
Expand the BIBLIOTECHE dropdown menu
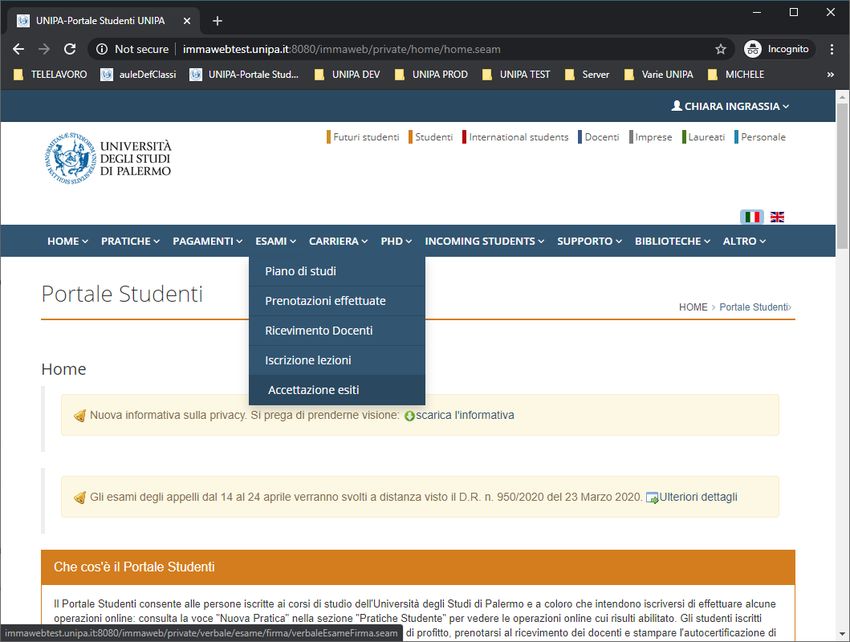672,241
